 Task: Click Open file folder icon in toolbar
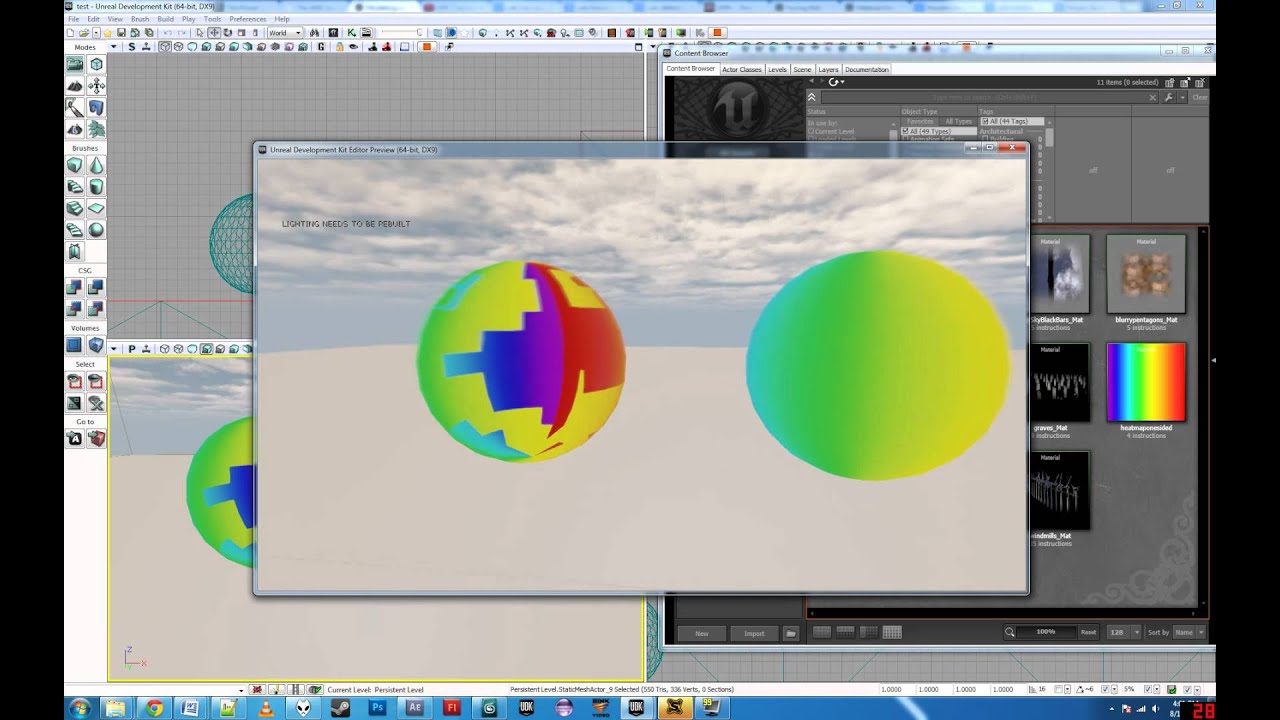[x=84, y=33]
